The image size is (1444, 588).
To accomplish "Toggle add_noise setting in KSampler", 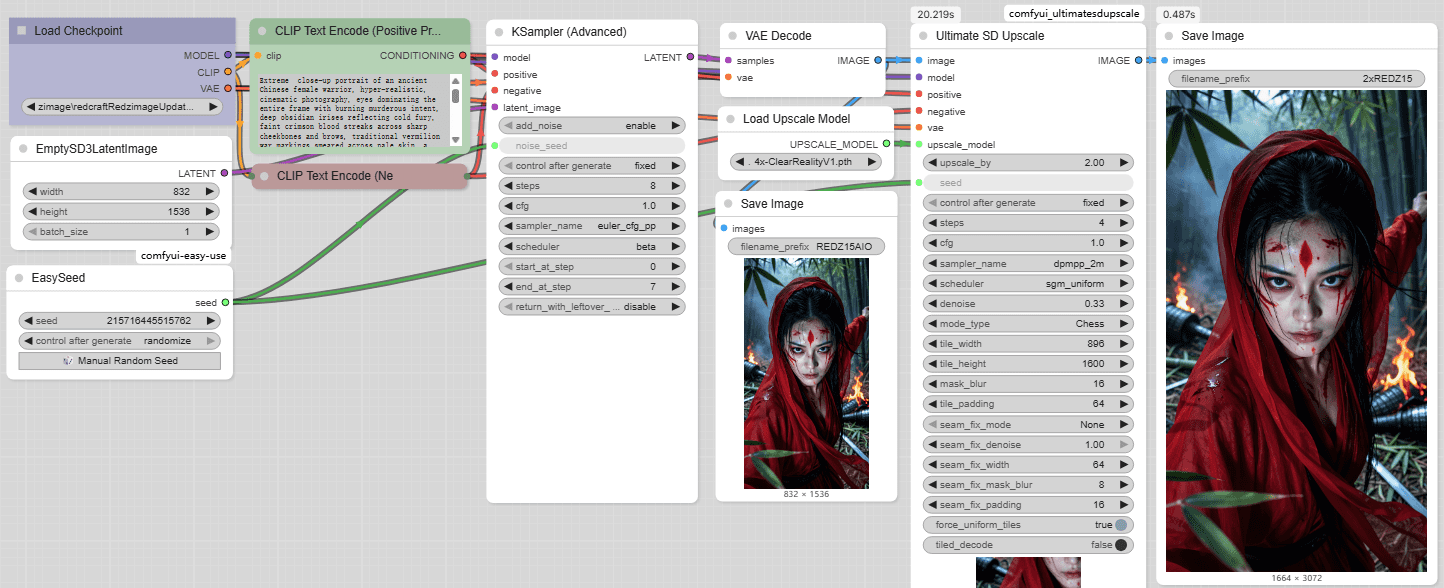I will (591, 126).
